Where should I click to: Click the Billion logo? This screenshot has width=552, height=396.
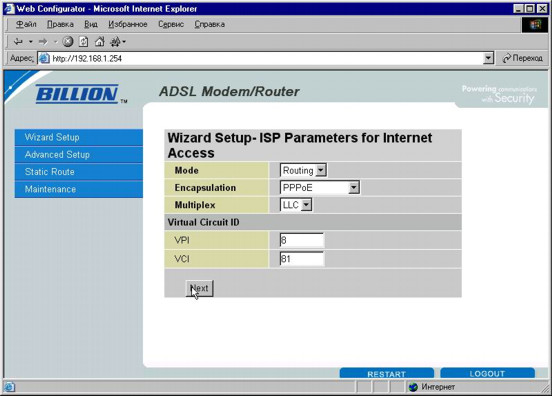pyautogui.click(x=77, y=94)
